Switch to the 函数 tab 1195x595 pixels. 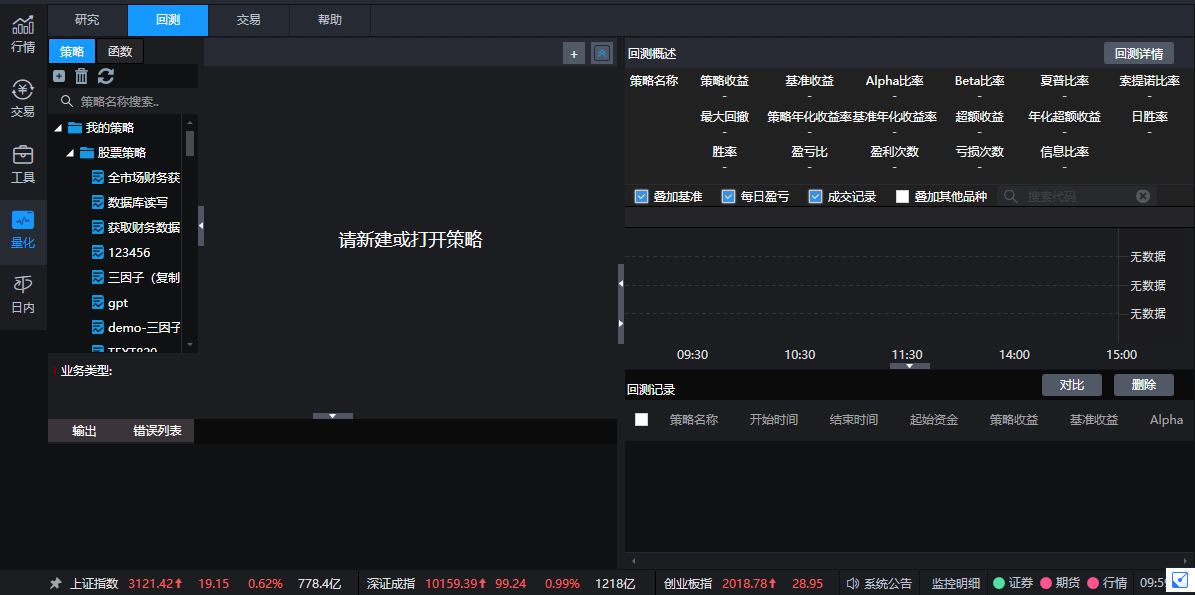tap(120, 51)
